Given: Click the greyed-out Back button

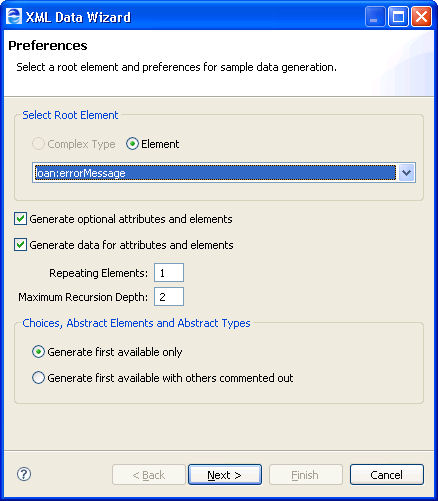Looking at the screenshot, I should point(149,475).
